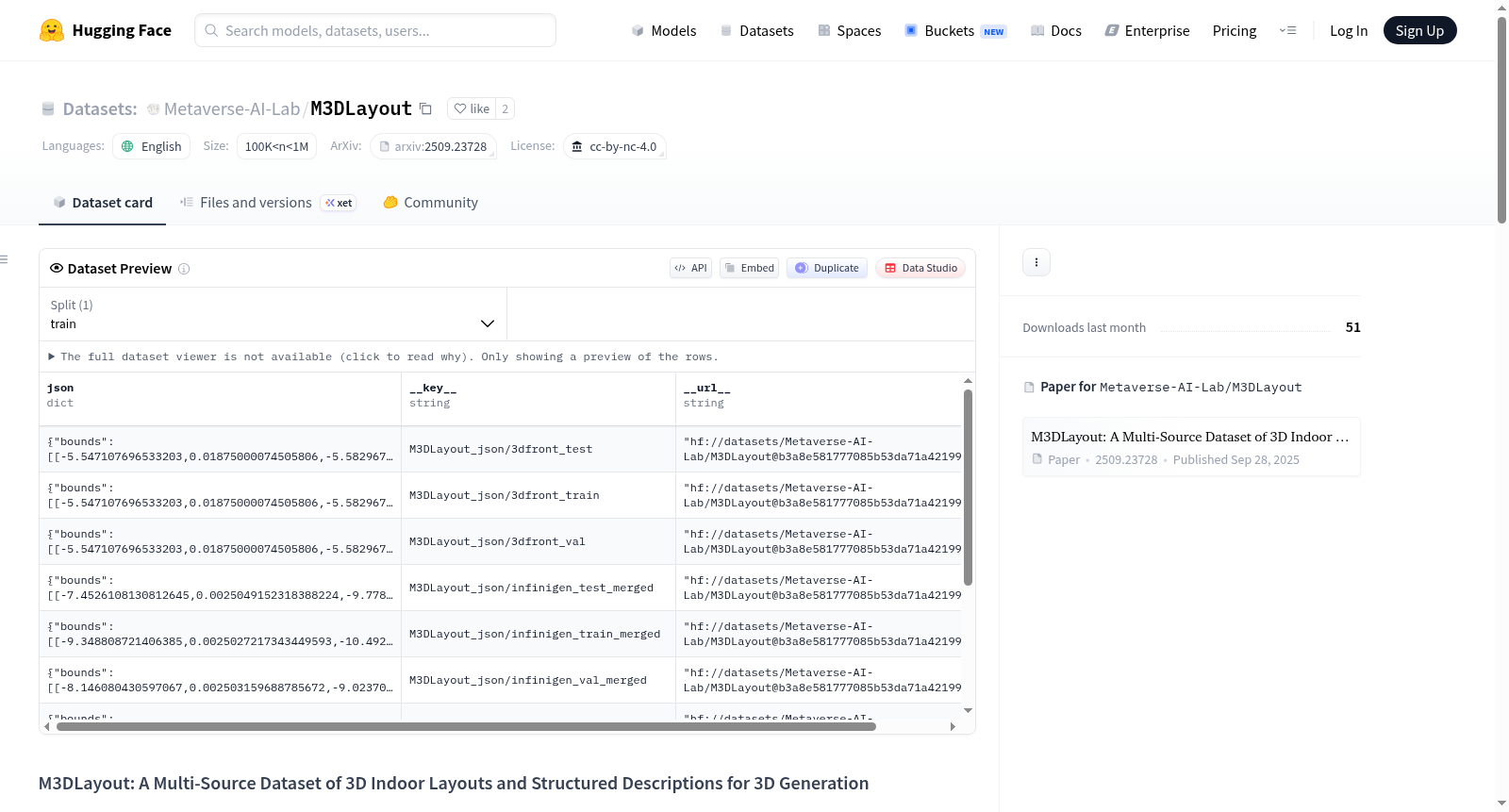Go to Datasets in the top navigation
The width and height of the screenshot is (1509, 812).
[x=756, y=30]
